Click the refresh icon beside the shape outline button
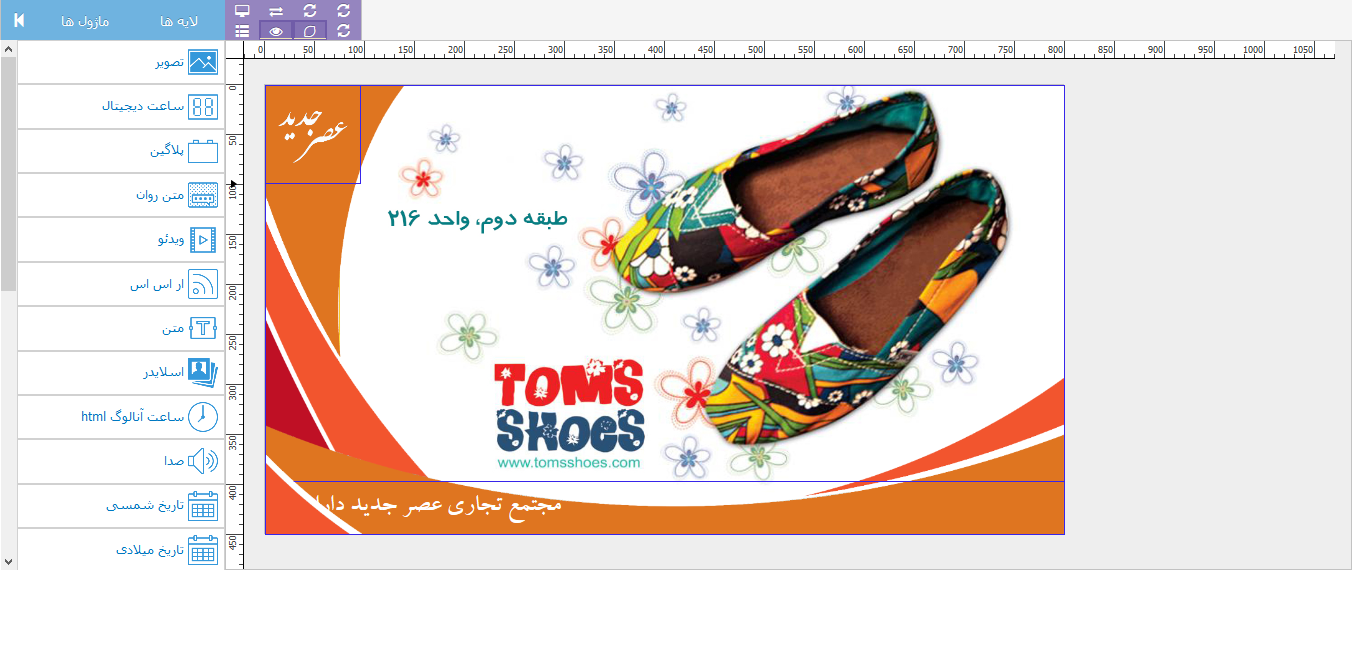Screen dimensions: 1366x669 point(344,31)
